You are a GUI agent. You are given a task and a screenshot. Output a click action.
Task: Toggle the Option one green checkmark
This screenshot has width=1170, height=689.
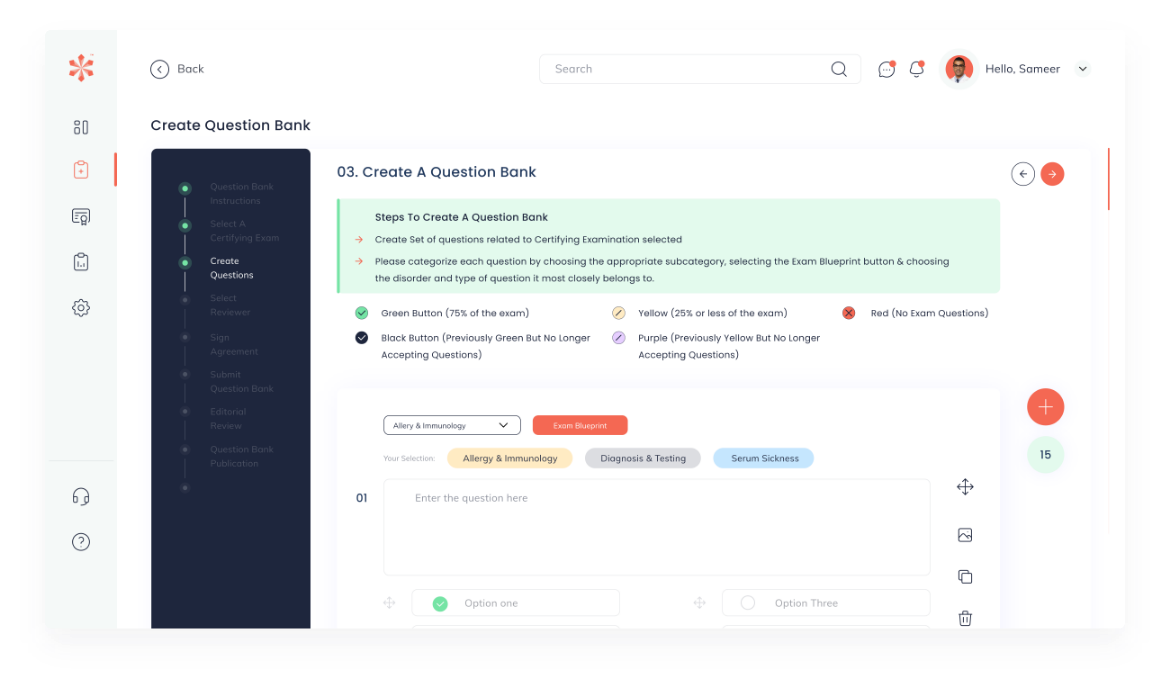(440, 603)
